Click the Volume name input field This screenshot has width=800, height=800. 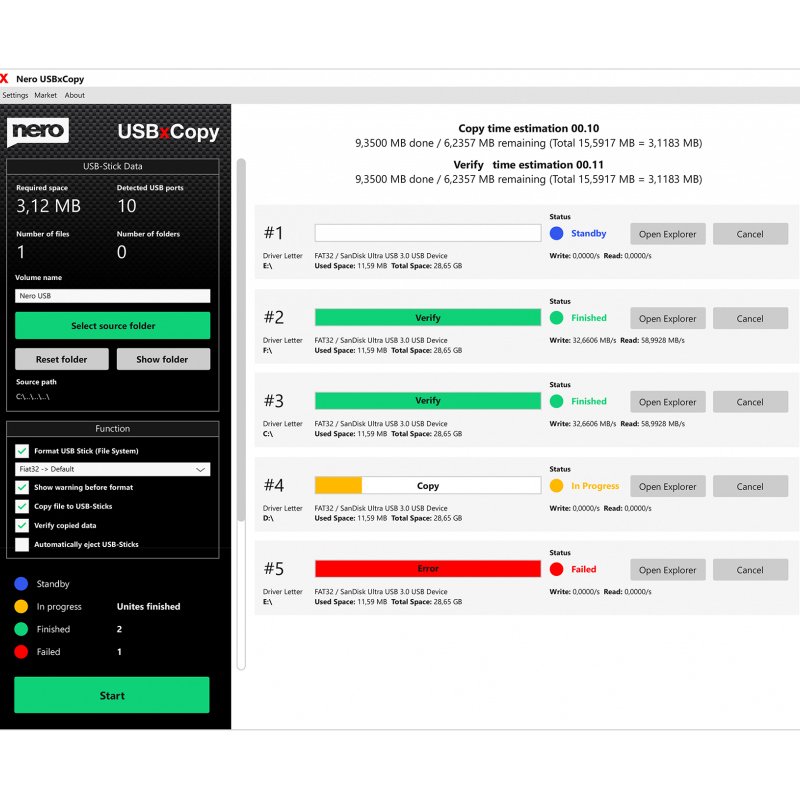(x=113, y=296)
